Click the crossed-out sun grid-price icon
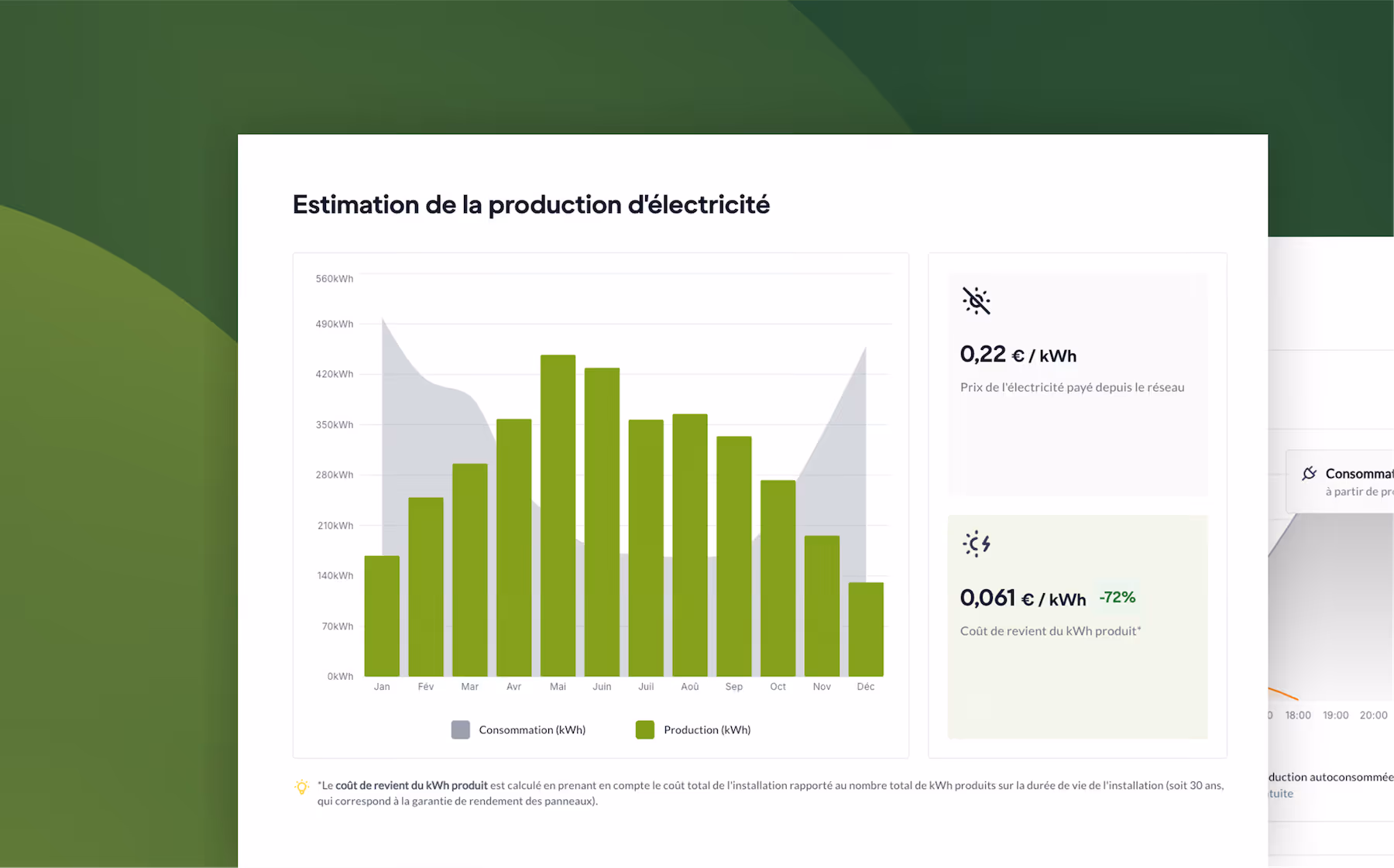The height and width of the screenshot is (868, 1394). click(977, 301)
